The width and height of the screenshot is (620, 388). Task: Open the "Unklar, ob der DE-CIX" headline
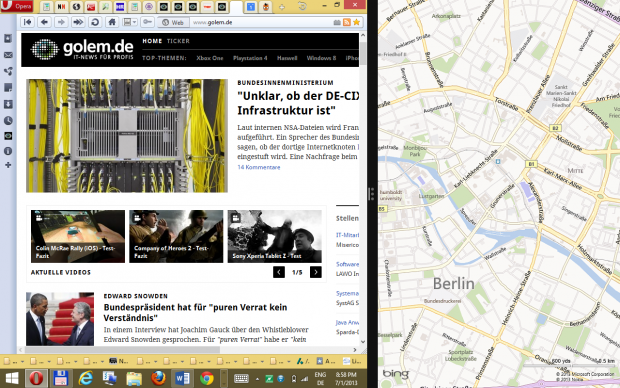[x=298, y=103]
